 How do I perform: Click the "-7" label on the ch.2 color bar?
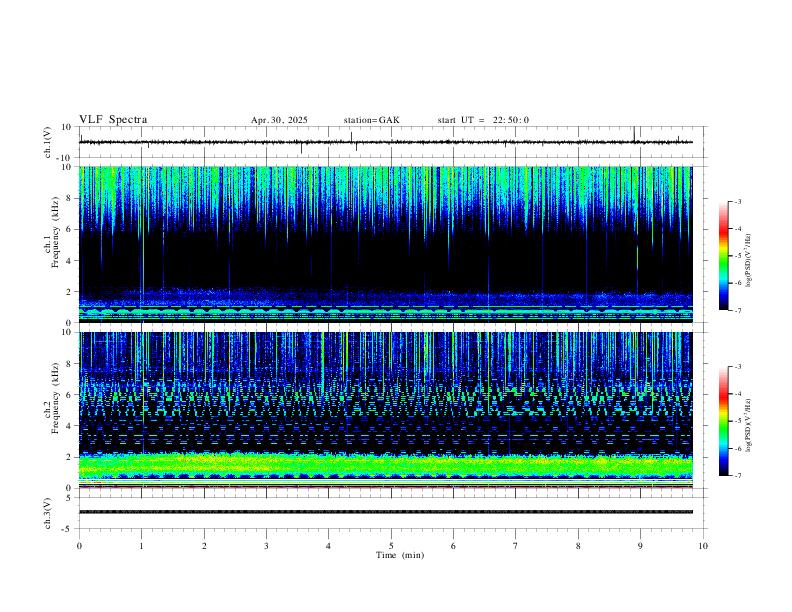[738, 476]
